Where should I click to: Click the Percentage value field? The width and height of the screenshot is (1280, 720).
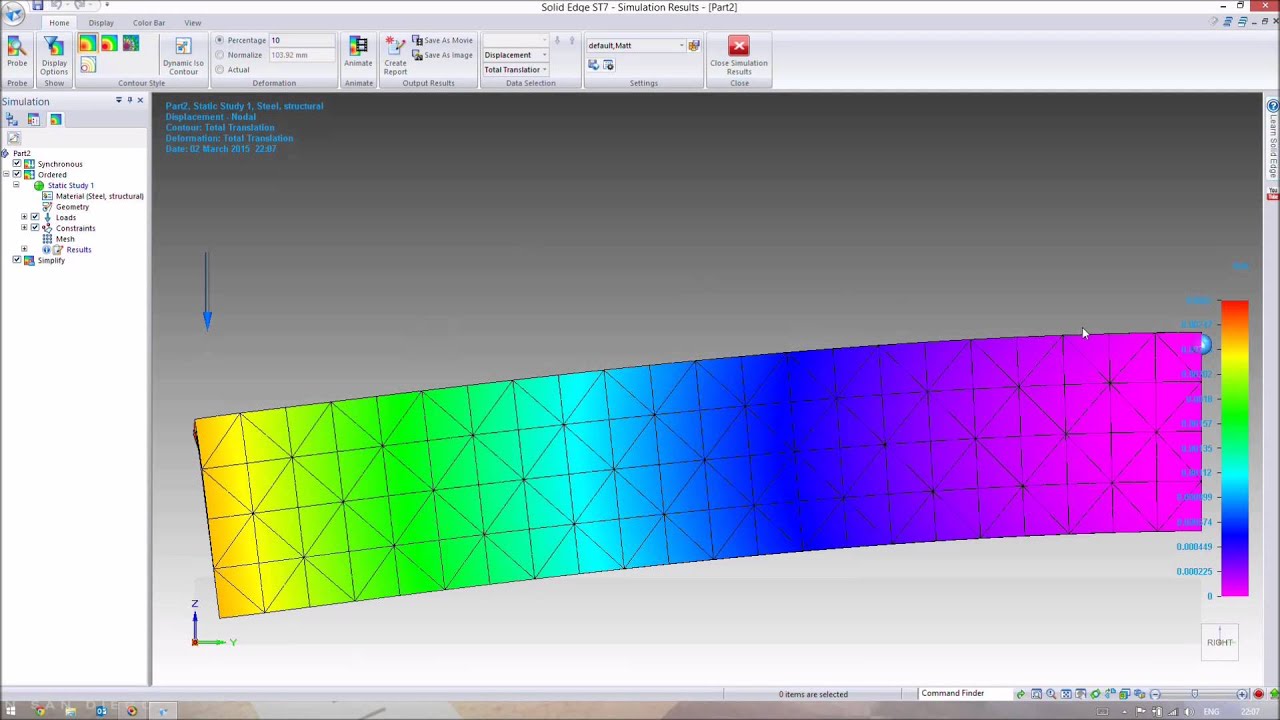302,41
